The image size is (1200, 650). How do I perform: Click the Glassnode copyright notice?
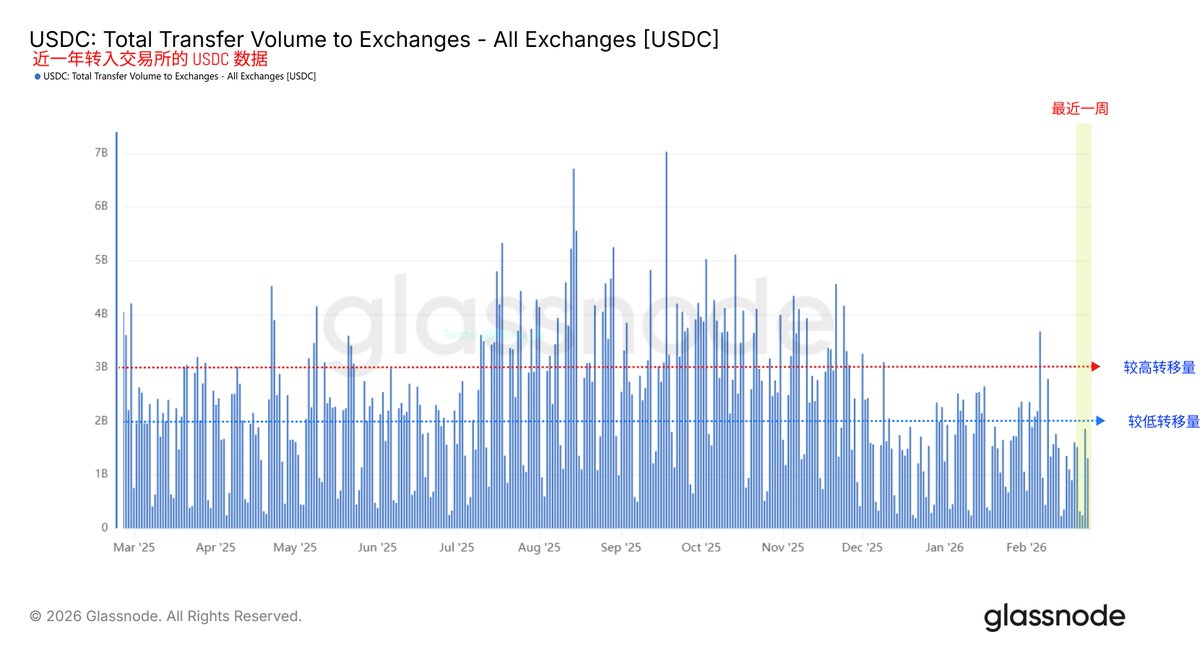[x=166, y=616]
